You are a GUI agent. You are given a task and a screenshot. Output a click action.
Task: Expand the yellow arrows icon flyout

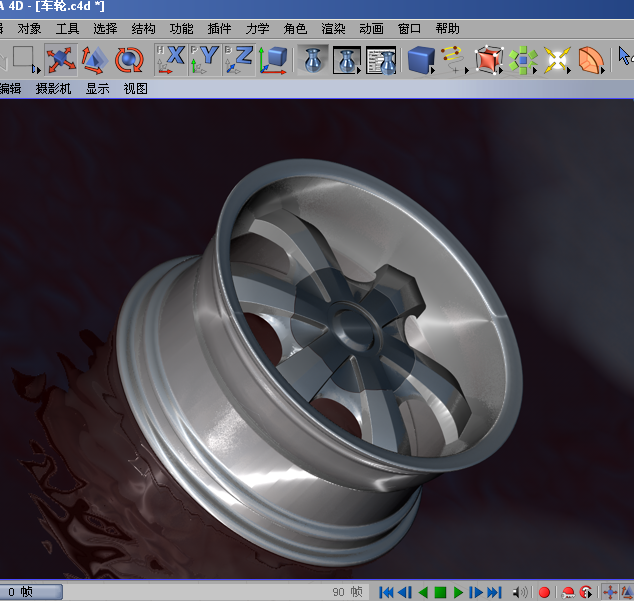569,71
